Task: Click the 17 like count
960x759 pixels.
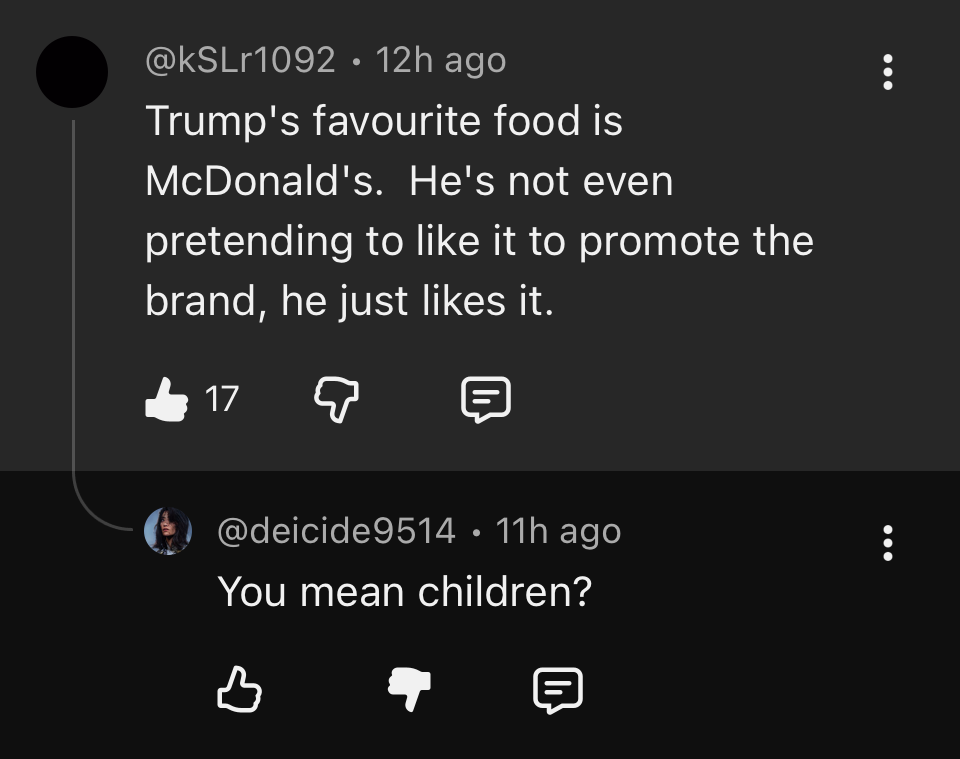Action: coord(222,399)
